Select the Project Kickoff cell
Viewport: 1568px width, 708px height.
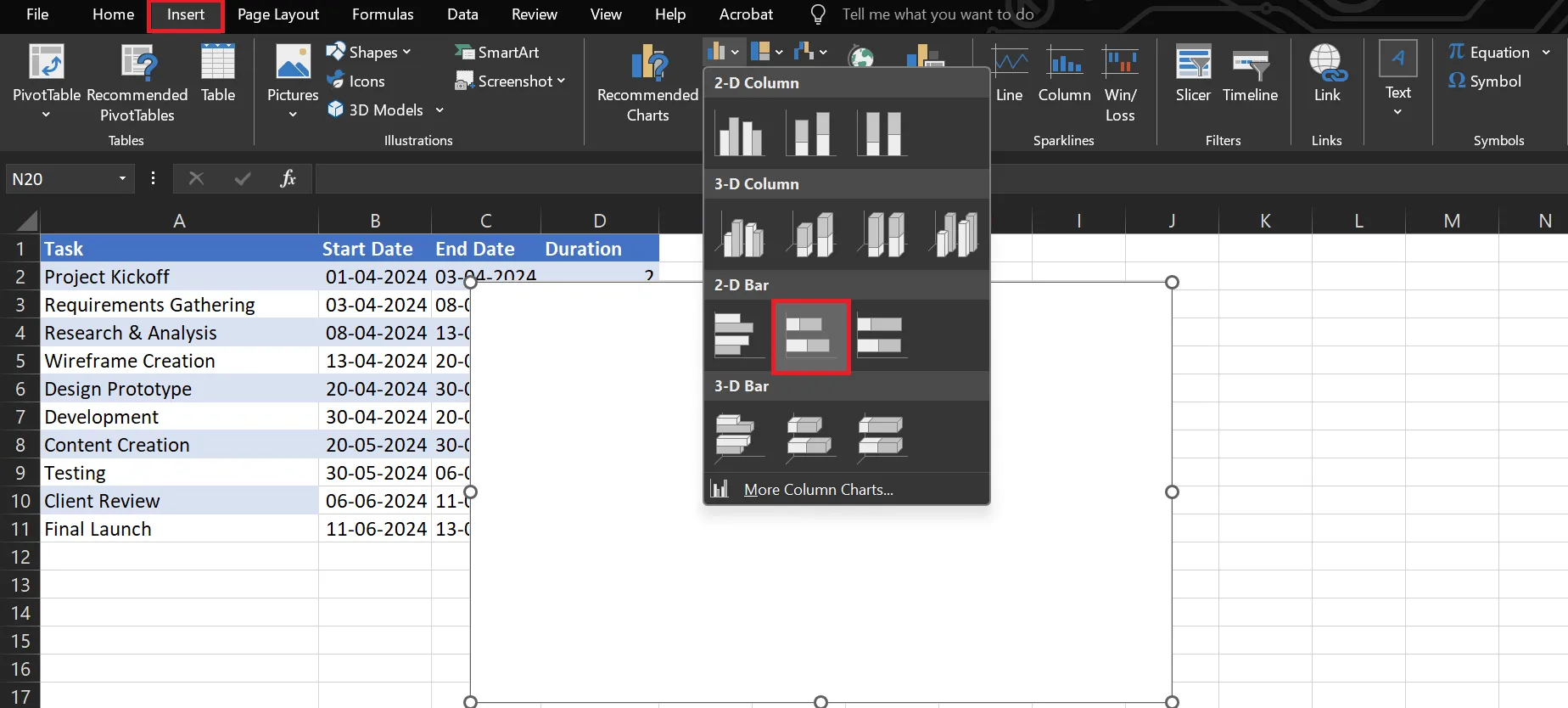pos(180,277)
